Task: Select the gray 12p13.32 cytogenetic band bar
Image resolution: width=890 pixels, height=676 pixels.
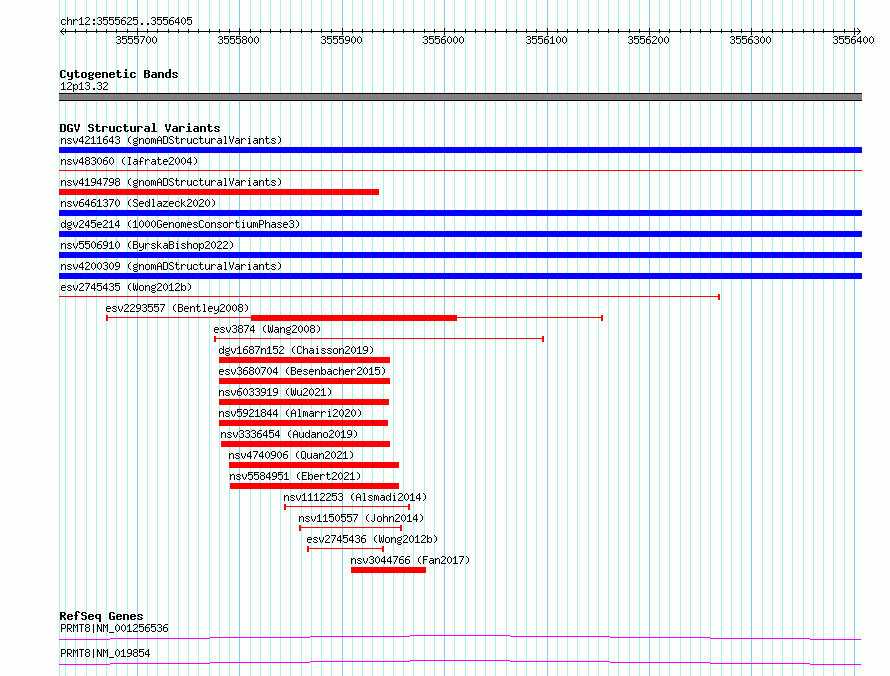Action: (460, 97)
